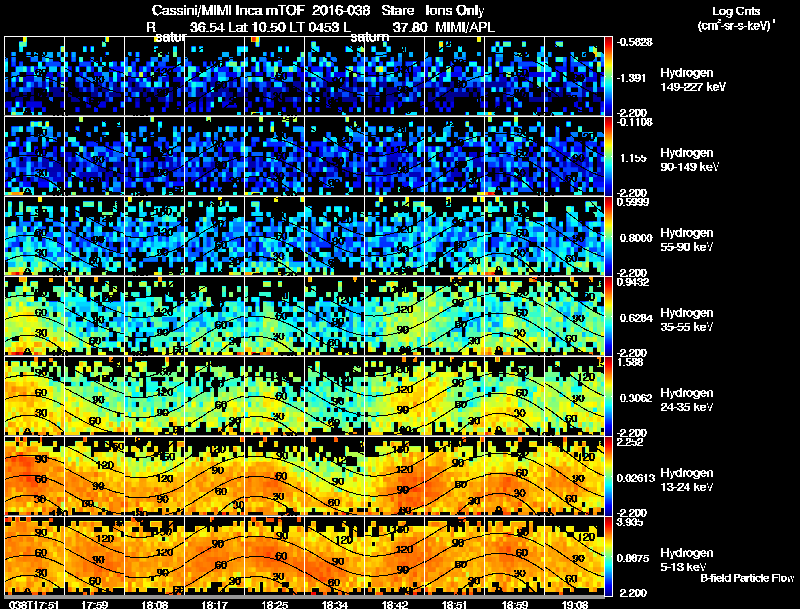Click the -1.391 colorbar midpoint value
The height and width of the screenshot is (609, 800).
coord(632,78)
